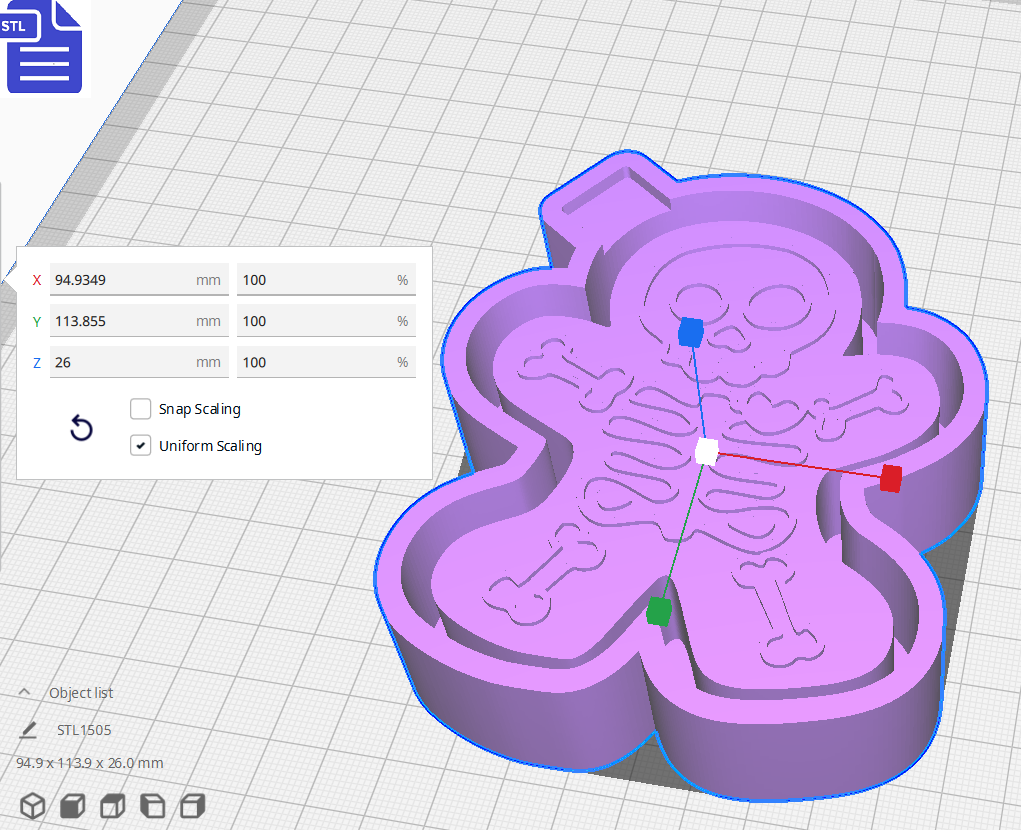
Task: Open the STL file icon in the corner
Action: (44, 47)
